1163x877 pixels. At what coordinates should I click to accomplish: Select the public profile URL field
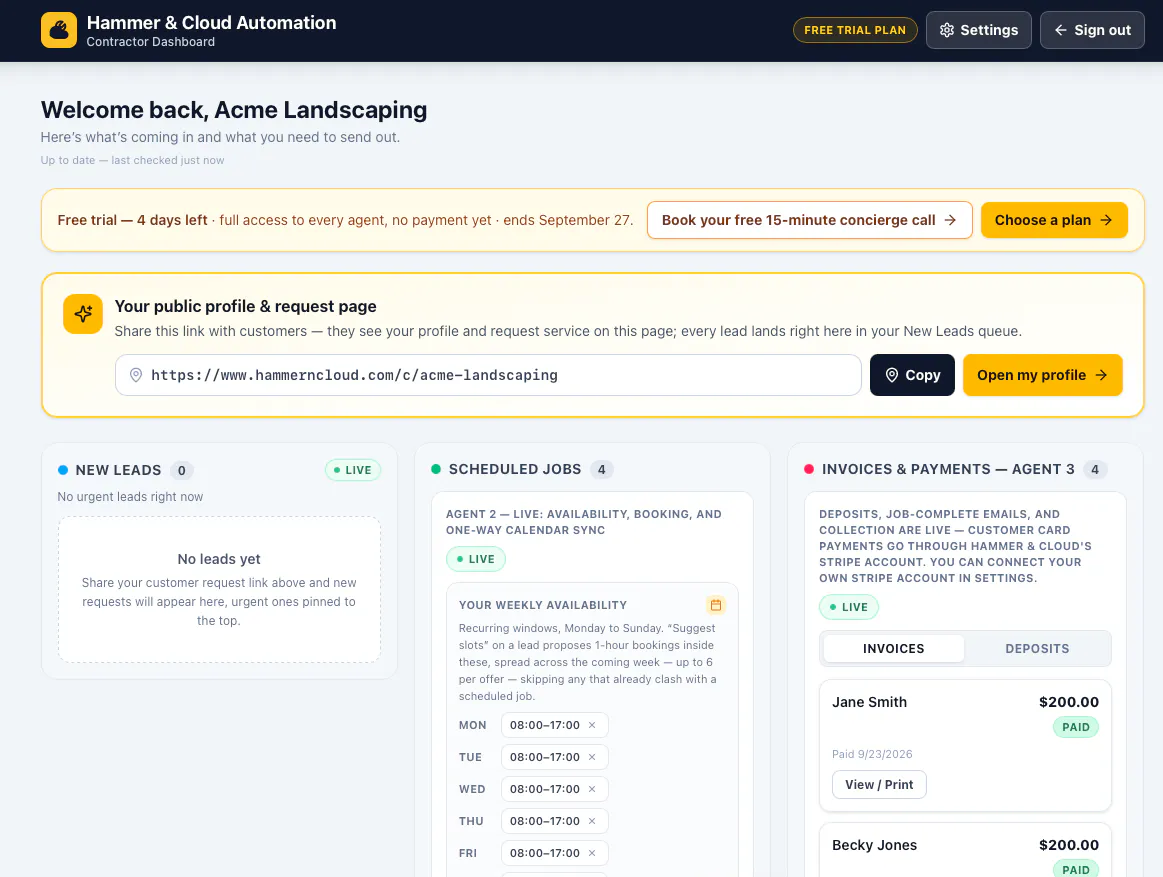(x=488, y=375)
